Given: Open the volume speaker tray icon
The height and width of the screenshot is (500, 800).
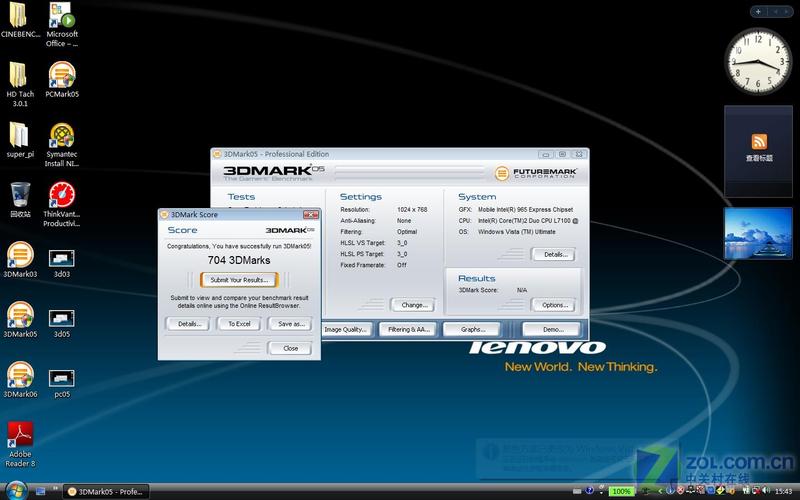Looking at the screenshot, I should click(x=766, y=491).
